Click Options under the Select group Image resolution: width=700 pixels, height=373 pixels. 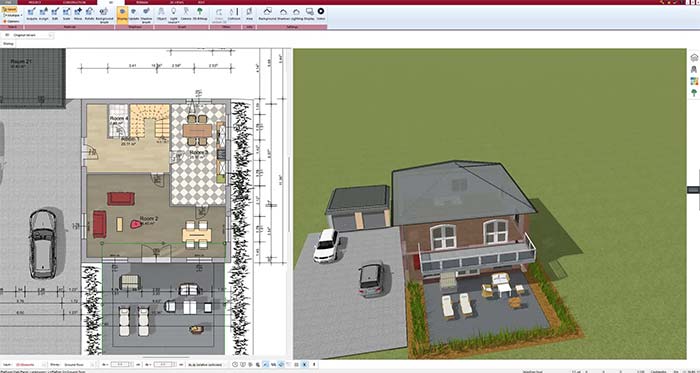tap(12, 21)
